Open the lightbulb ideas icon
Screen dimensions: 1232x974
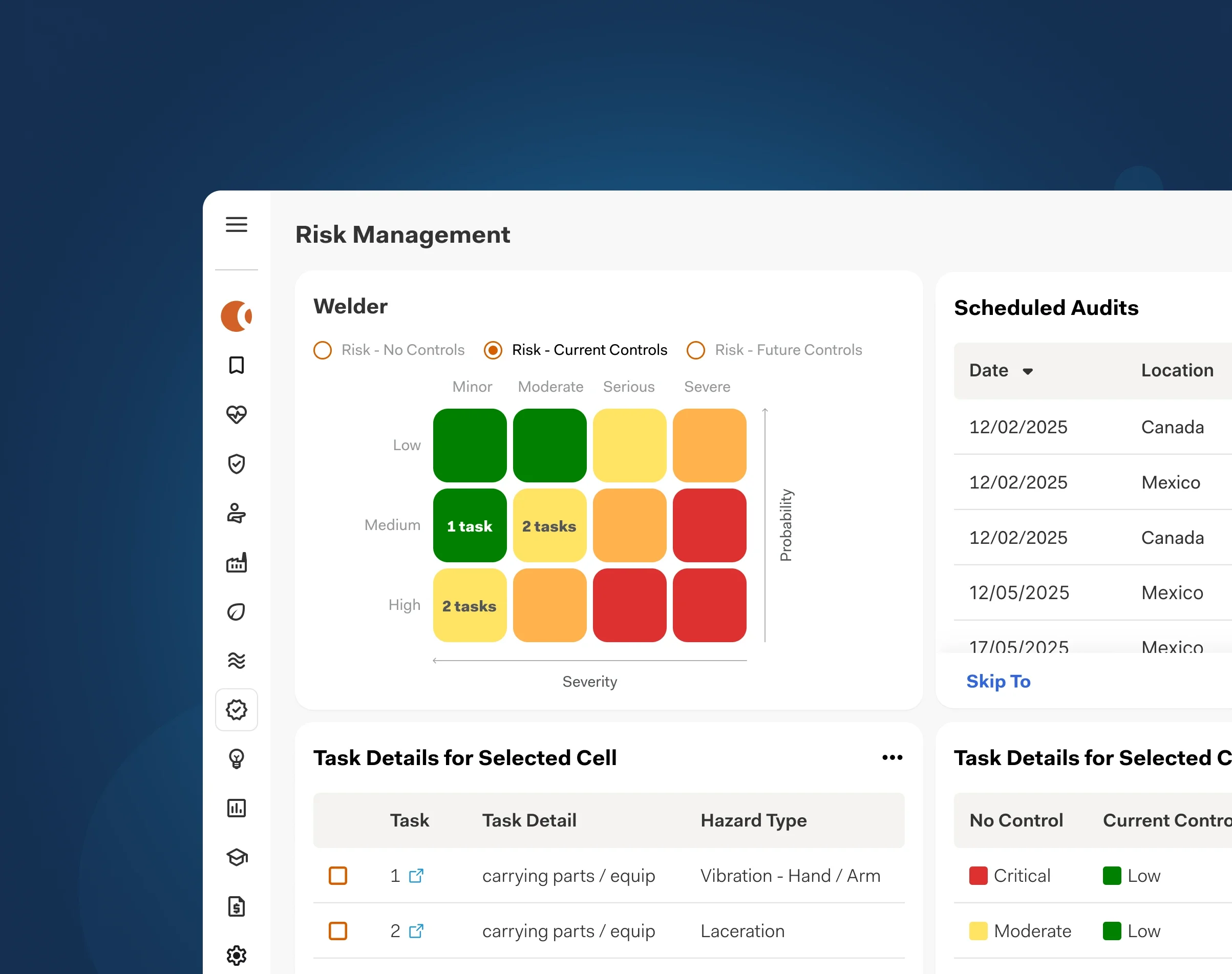coord(236,758)
